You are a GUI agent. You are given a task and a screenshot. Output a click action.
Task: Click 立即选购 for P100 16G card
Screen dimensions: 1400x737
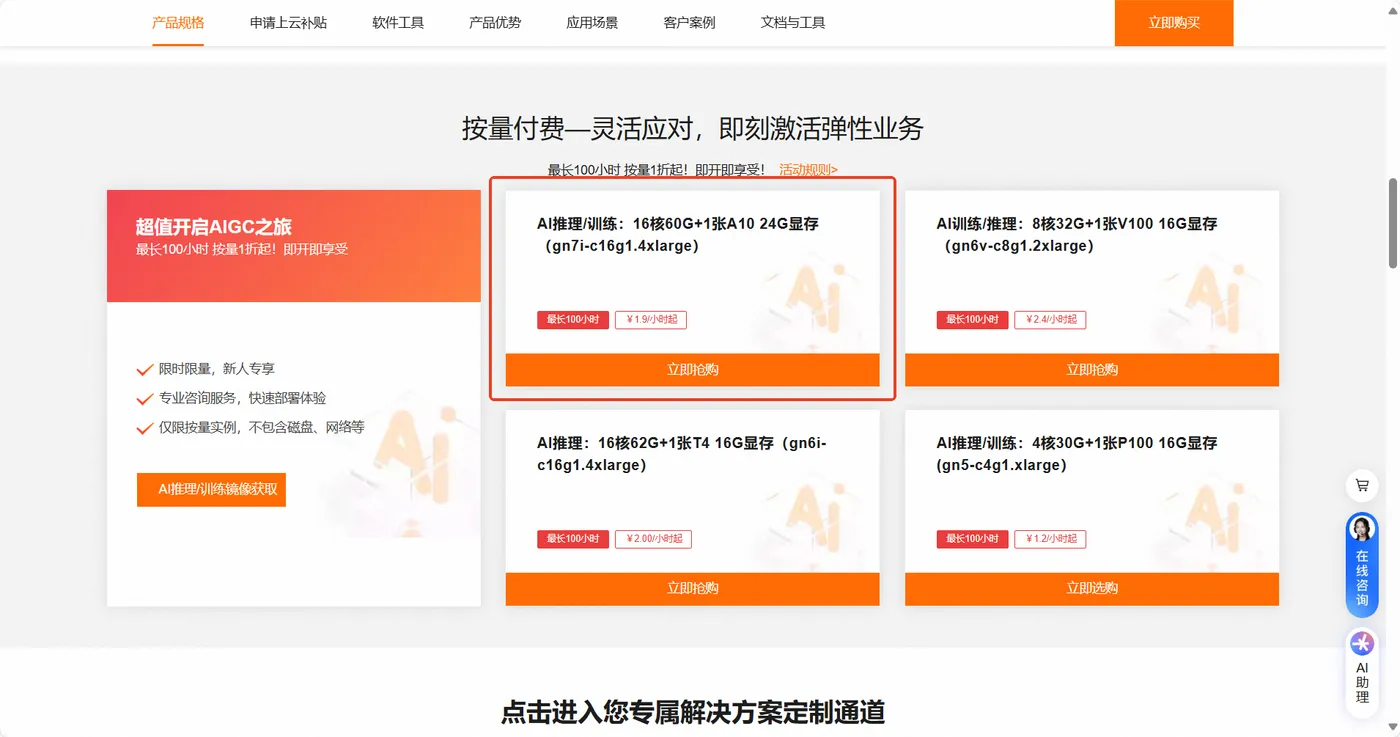[x=1092, y=588]
